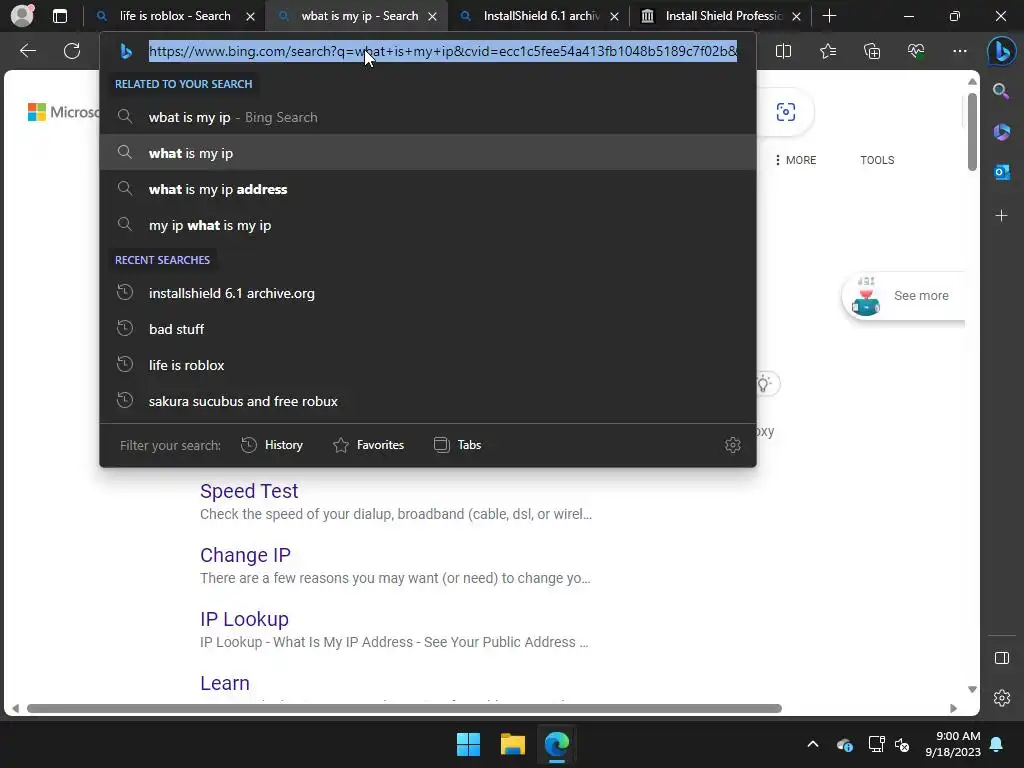Open the MORE search filter menu

[x=795, y=160]
